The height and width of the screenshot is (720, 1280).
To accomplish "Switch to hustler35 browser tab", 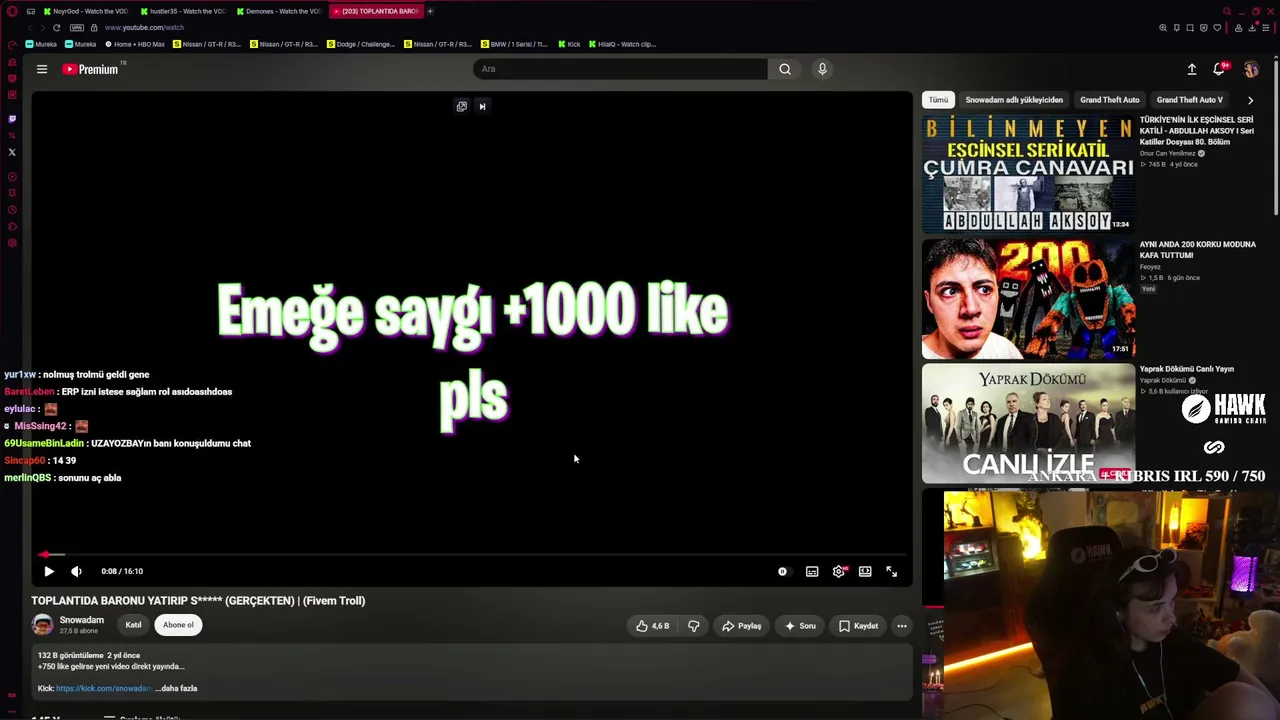I will click(x=182, y=11).
